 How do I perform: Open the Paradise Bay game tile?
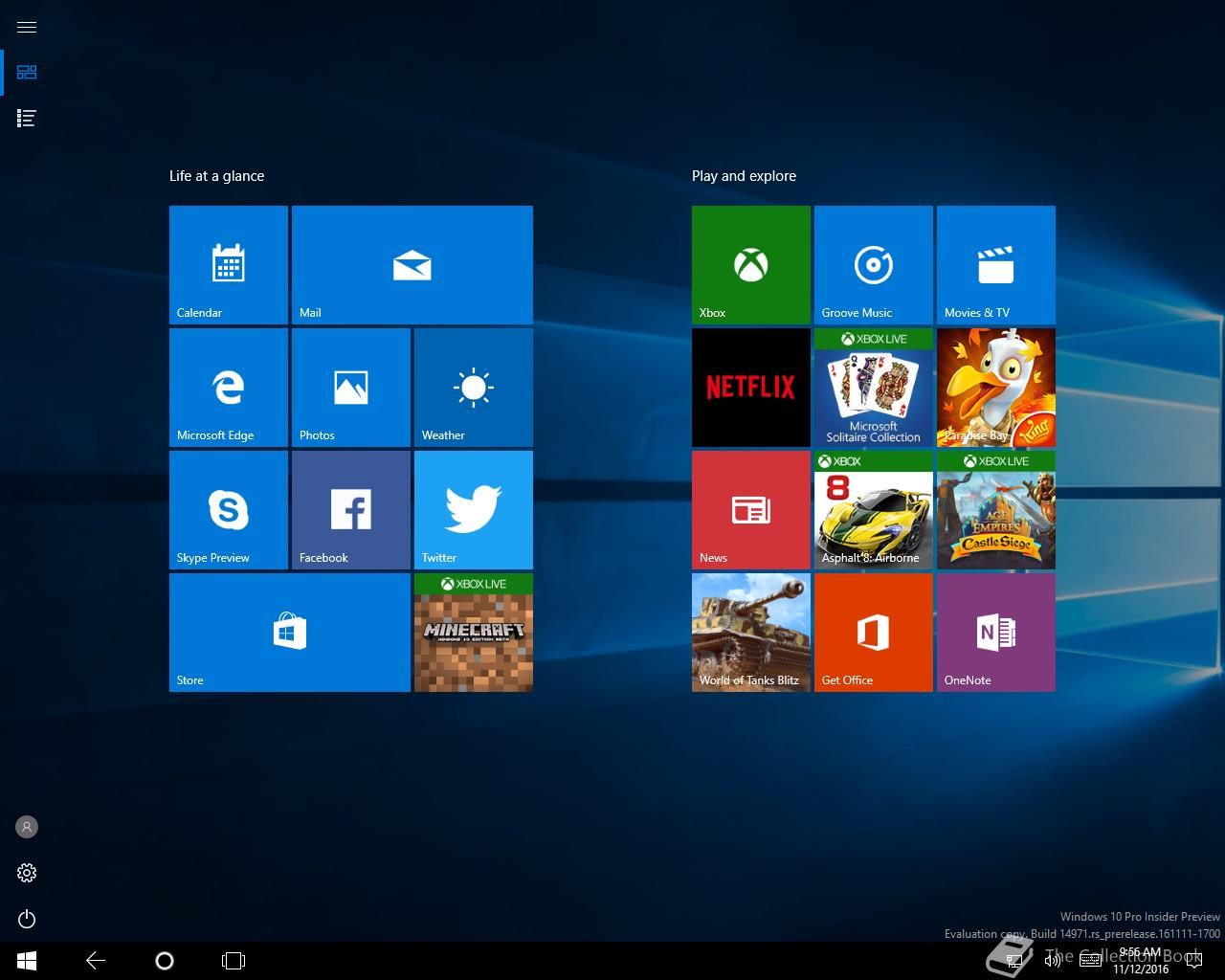click(996, 388)
